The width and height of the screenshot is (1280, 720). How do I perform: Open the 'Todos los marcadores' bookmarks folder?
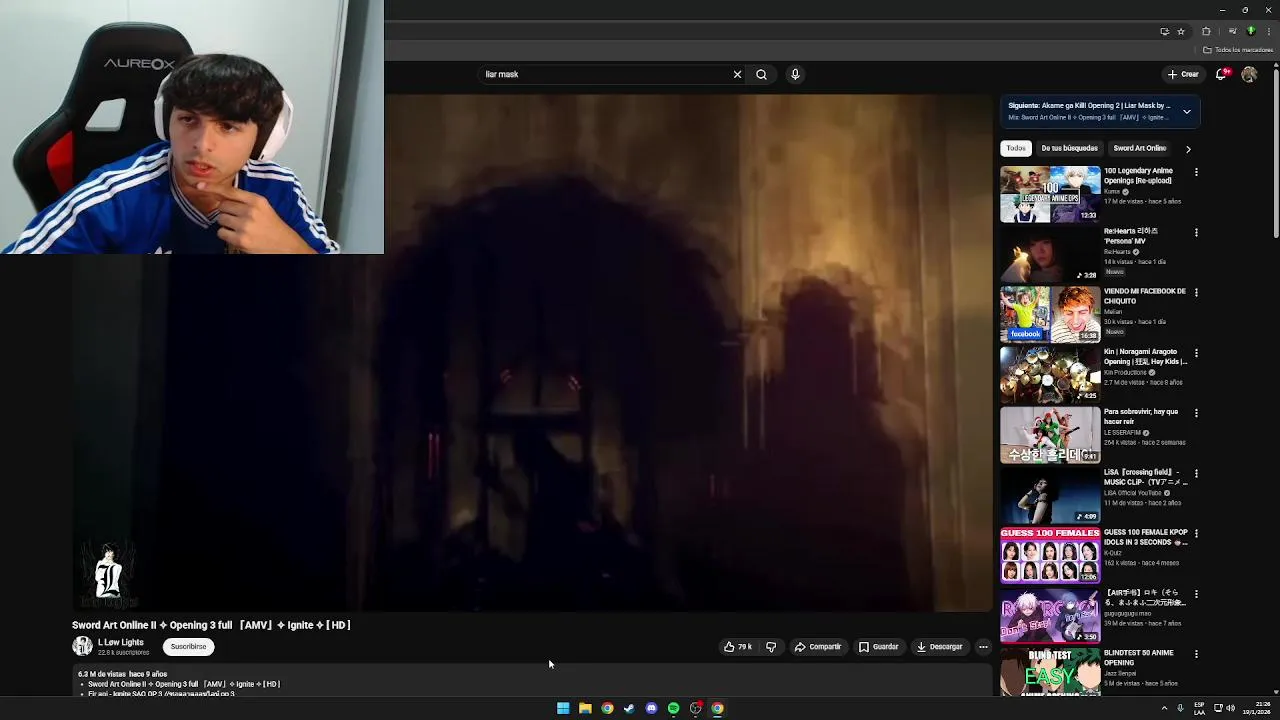coord(1238,50)
